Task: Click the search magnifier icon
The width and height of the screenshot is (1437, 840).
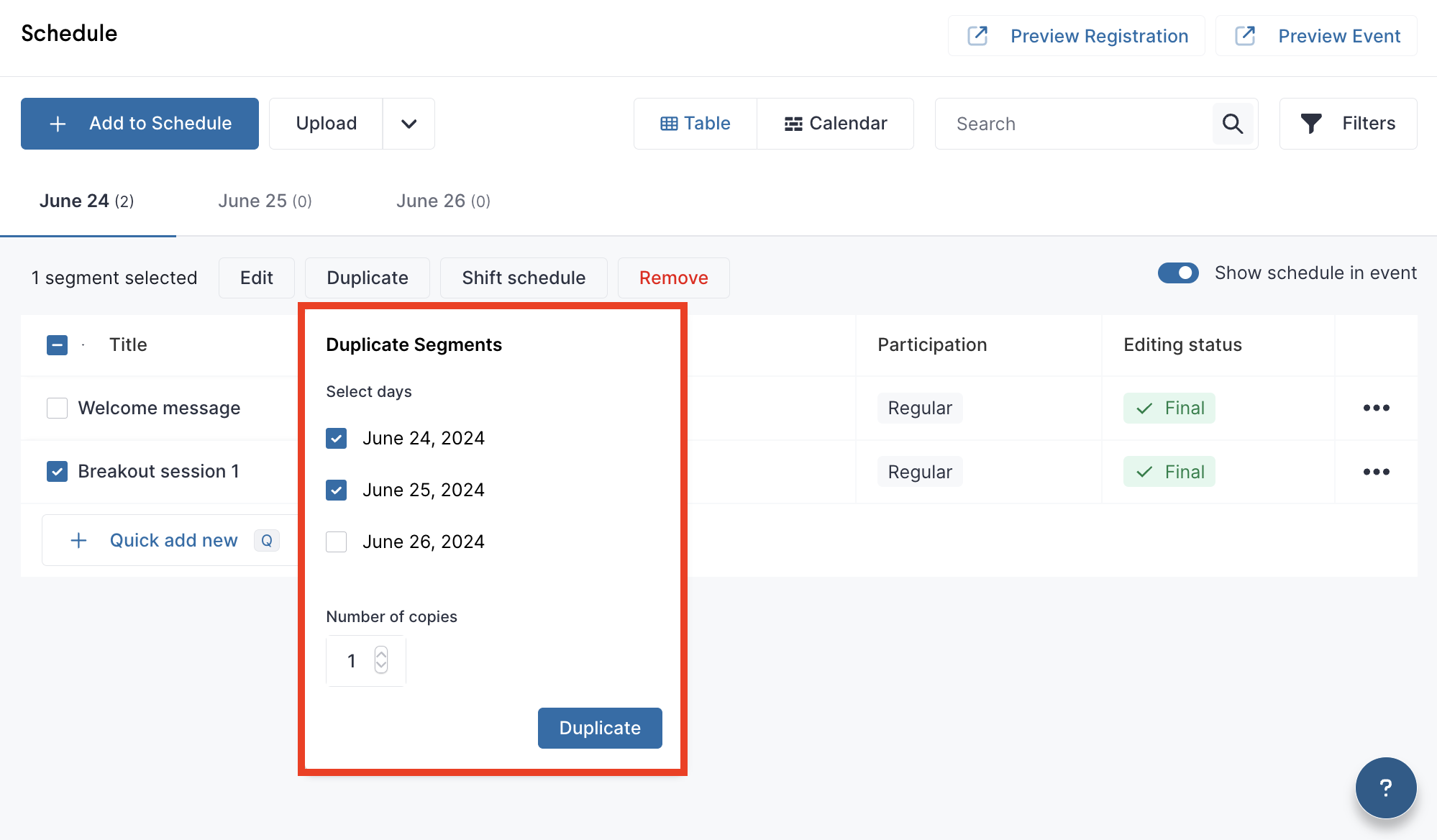Action: pyautogui.click(x=1233, y=123)
